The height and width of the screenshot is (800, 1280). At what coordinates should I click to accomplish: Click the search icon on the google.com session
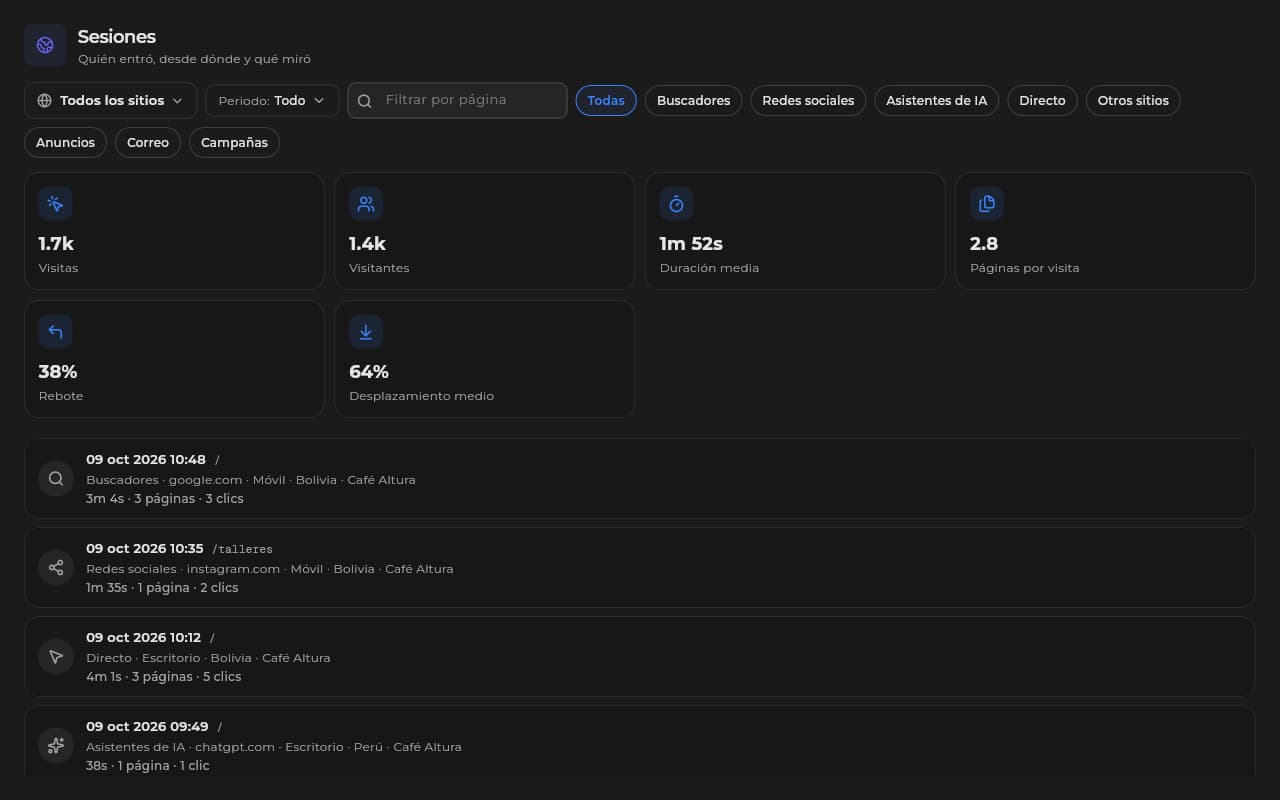56,479
